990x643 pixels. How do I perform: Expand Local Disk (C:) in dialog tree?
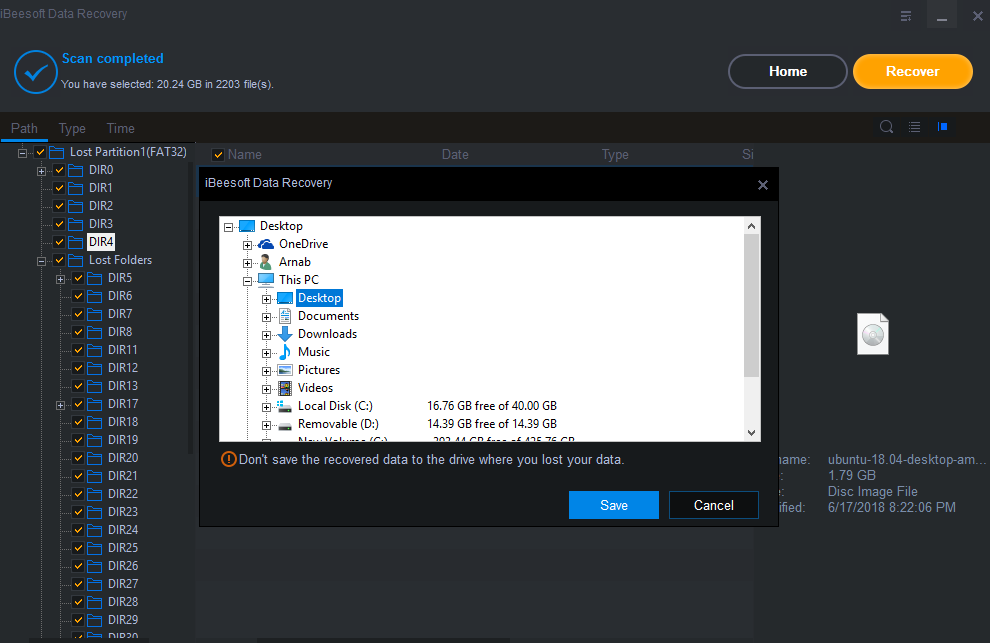coord(266,407)
